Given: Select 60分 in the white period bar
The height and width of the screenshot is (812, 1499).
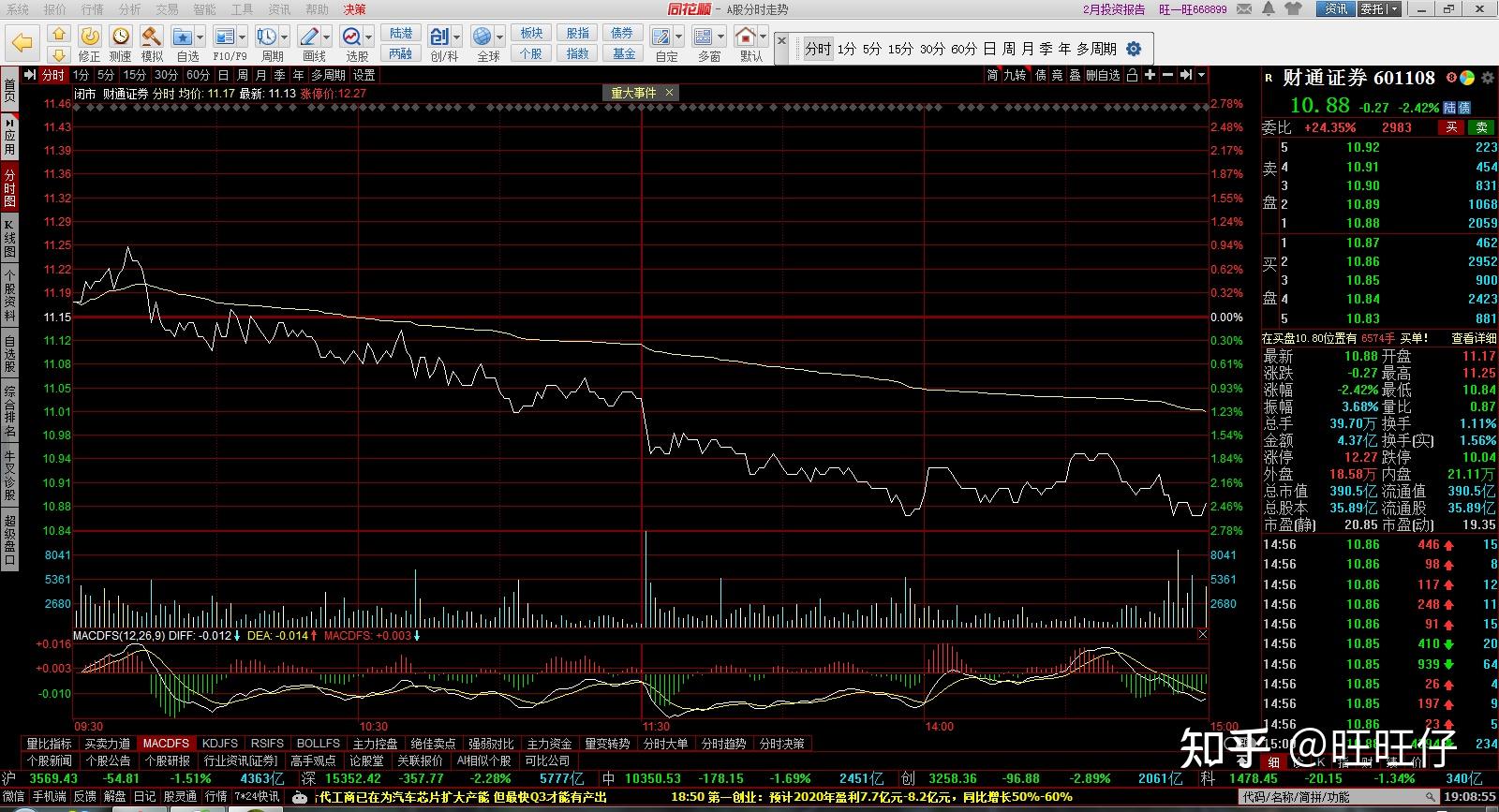Looking at the screenshot, I should 964,49.
